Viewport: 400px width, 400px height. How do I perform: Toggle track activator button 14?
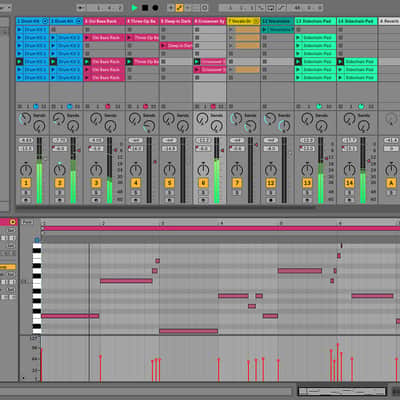tap(349, 183)
